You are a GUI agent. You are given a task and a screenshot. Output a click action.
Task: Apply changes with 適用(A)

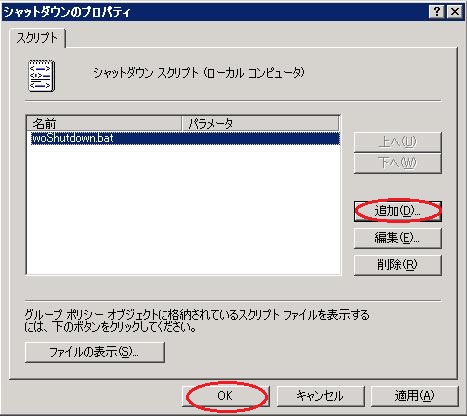coord(415,396)
